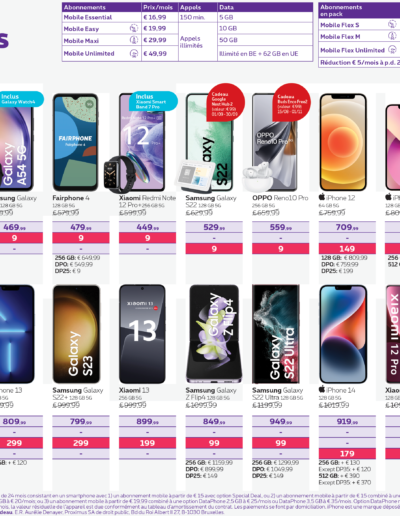Click the icon next to Mobile Easy
Image resolution: width=400 pixels, height=516 pixels.
134,28
